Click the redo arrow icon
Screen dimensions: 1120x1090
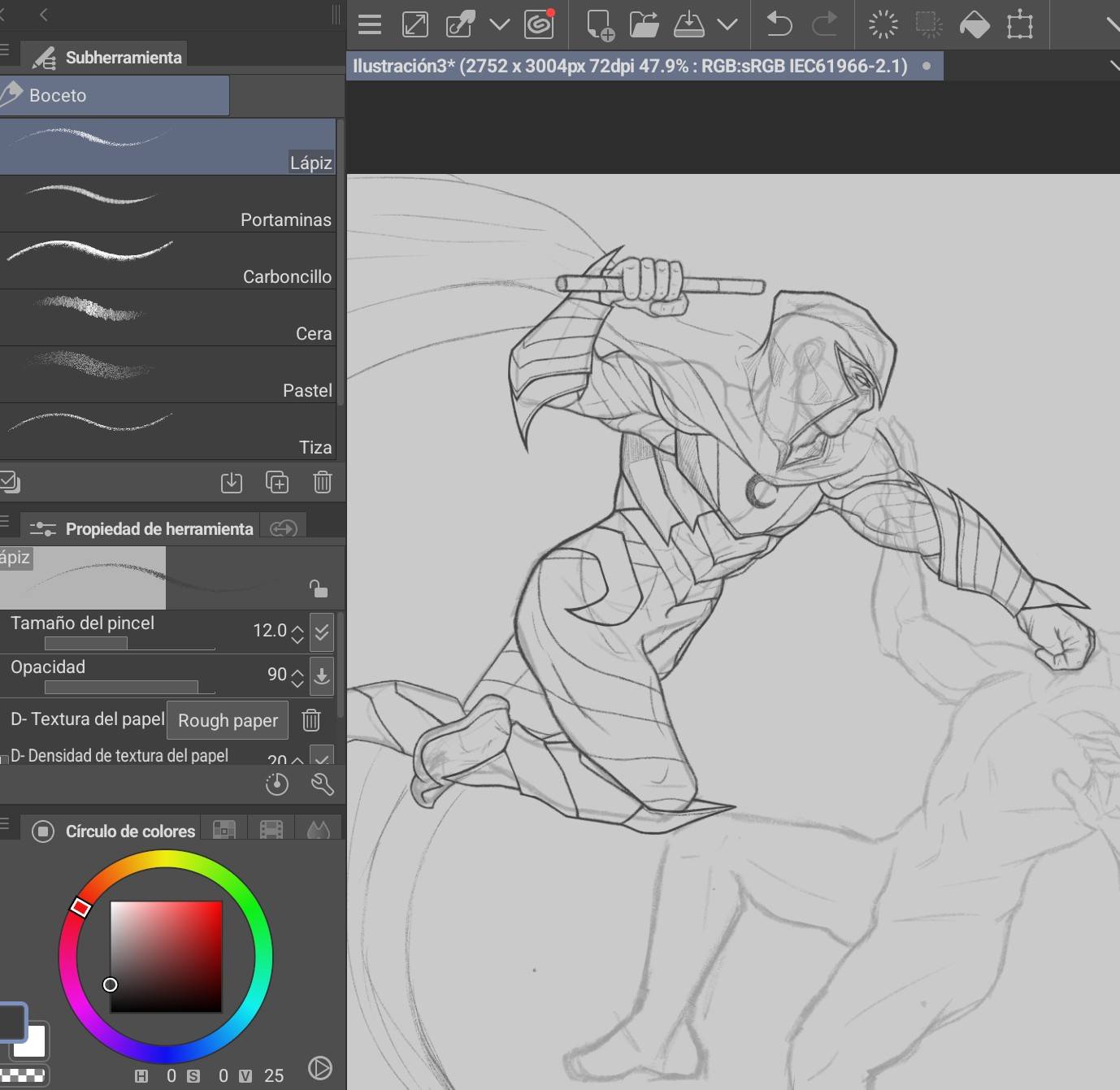(x=825, y=24)
